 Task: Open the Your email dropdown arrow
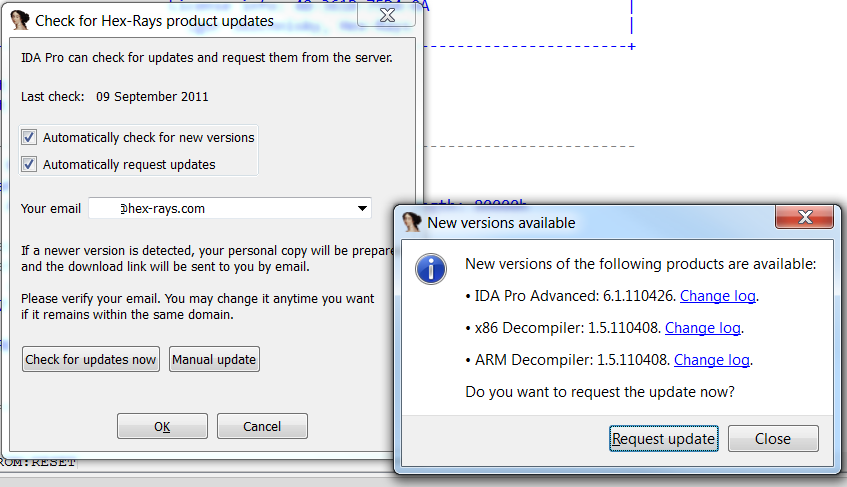(x=362, y=208)
